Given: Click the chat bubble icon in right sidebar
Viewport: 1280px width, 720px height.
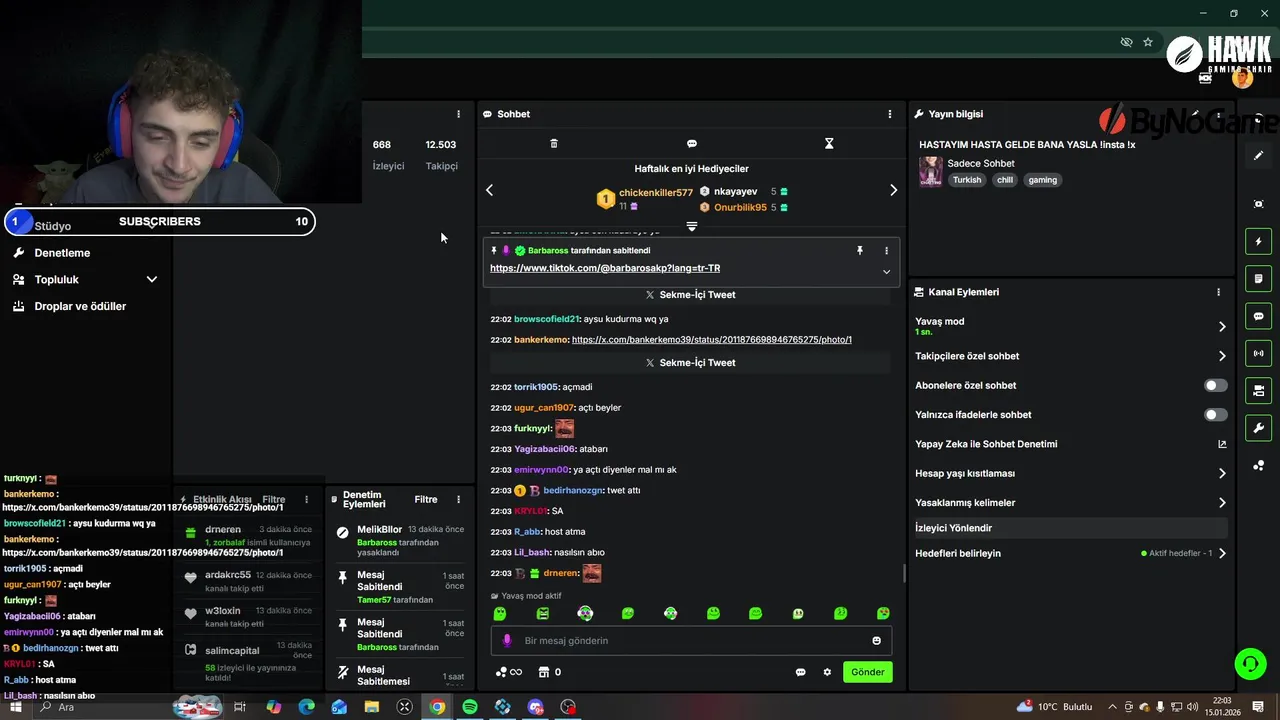Looking at the screenshot, I should click(1259, 316).
